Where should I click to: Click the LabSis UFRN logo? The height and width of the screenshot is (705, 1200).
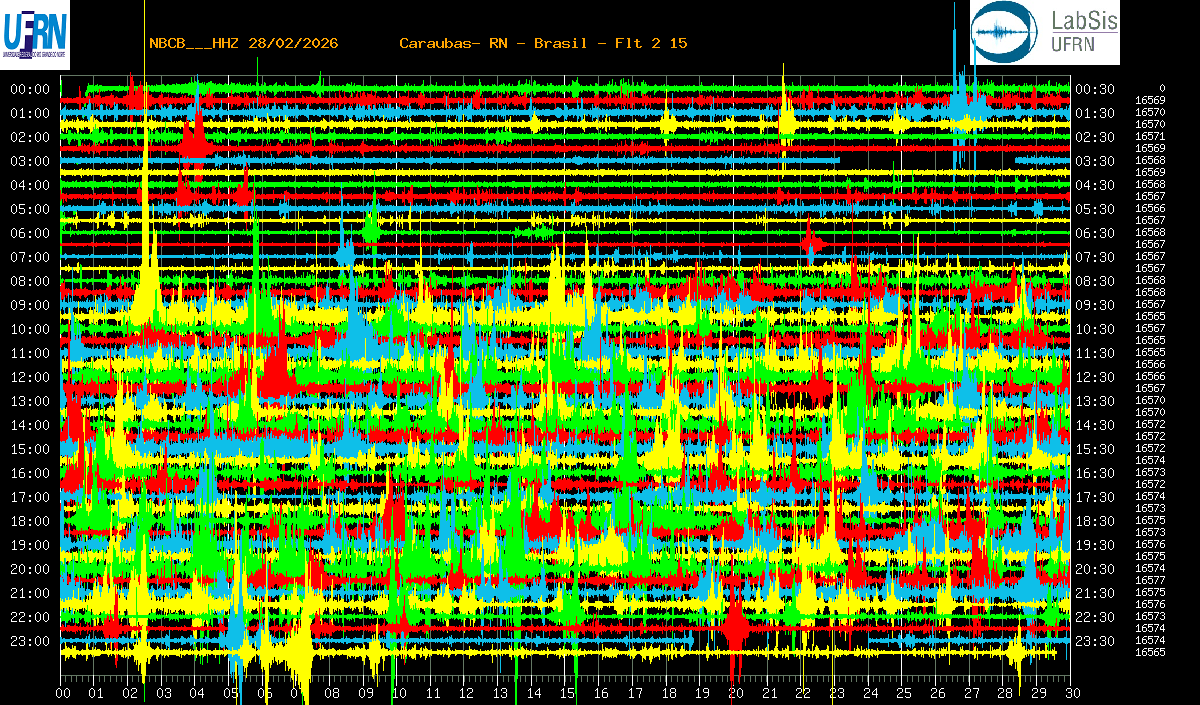pyautogui.click(x=1045, y=33)
